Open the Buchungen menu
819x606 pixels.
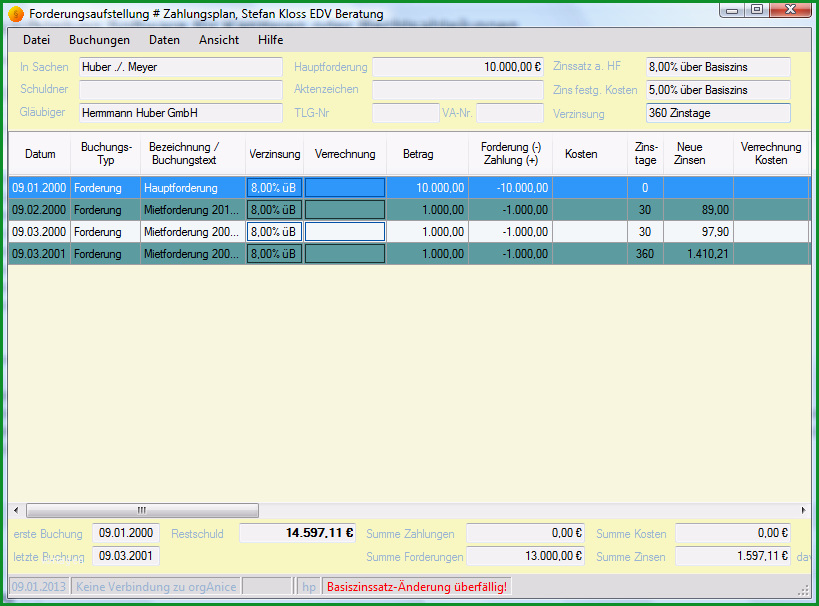coord(99,40)
